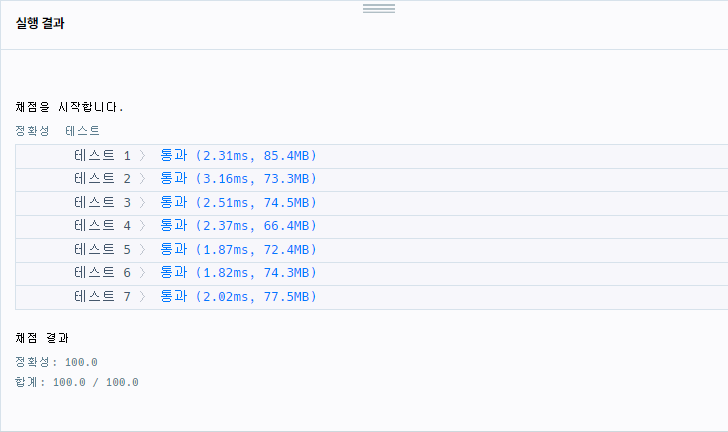Click the 실행 결과 heading

pos(40,23)
